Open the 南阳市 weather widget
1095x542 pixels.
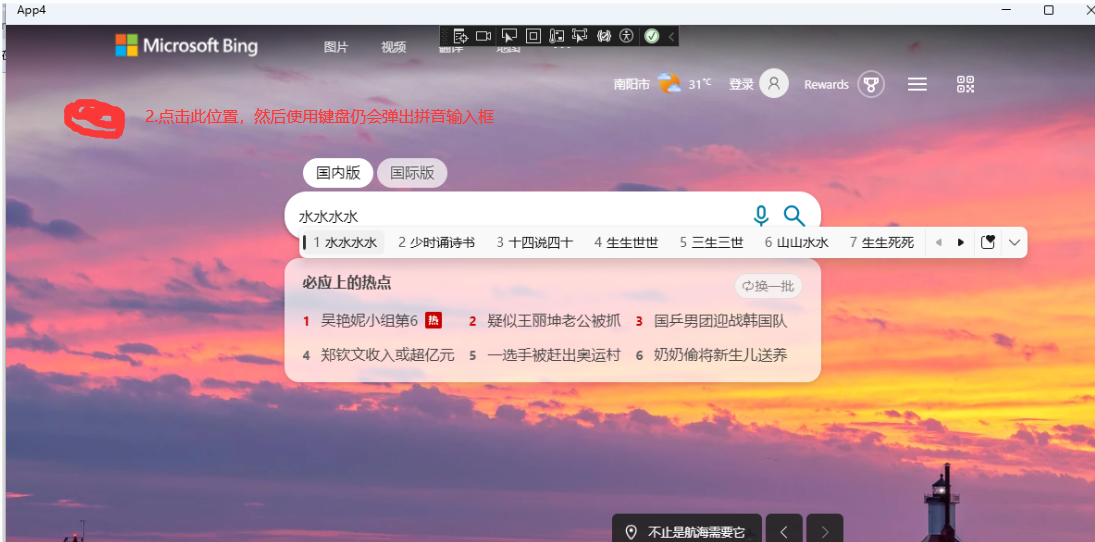(x=662, y=85)
